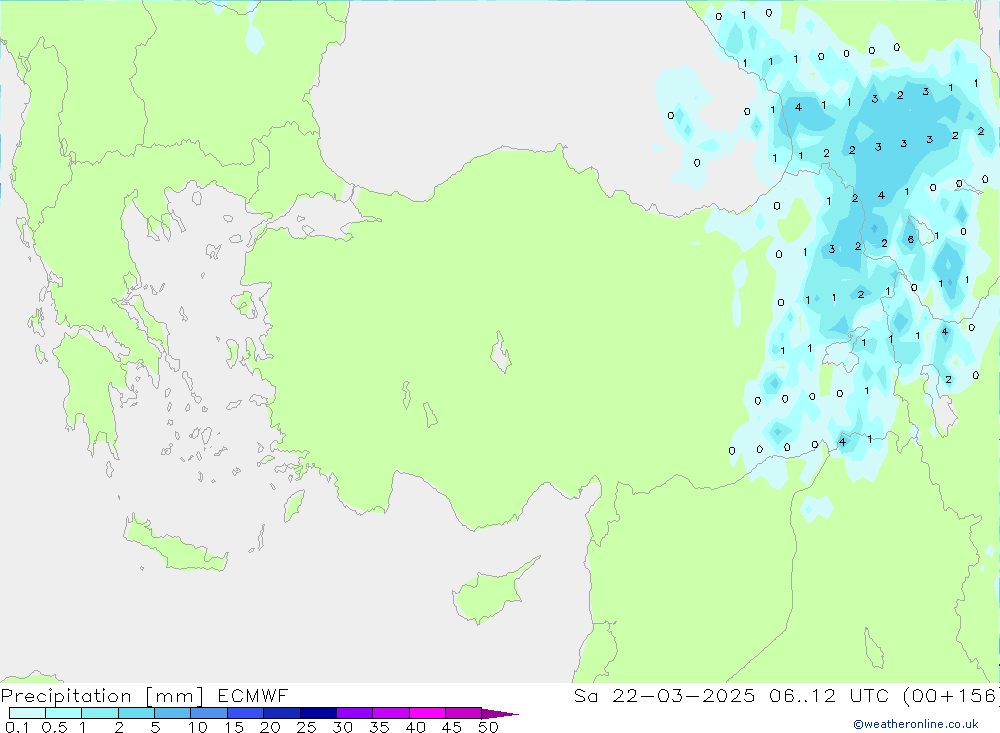Click the 15–20 mm legend color swatch
The width and height of the screenshot is (1000, 733).
pos(246,713)
